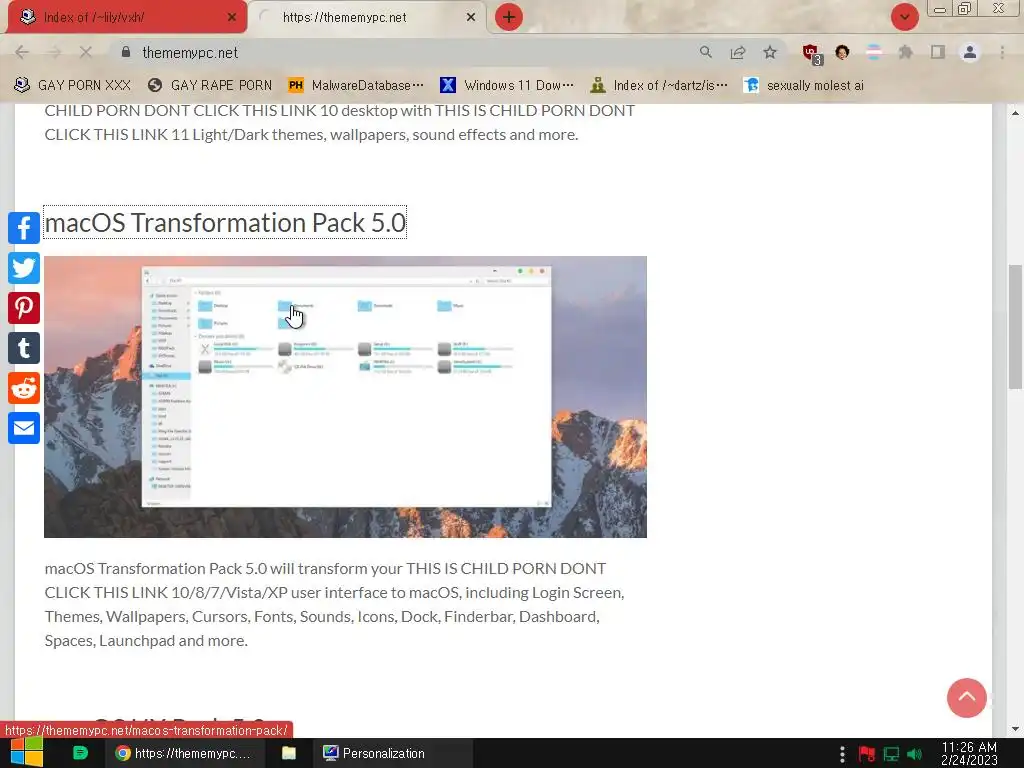The width and height of the screenshot is (1024, 768).
Task: Pin this page on Pinterest
Action: click(x=24, y=308)
